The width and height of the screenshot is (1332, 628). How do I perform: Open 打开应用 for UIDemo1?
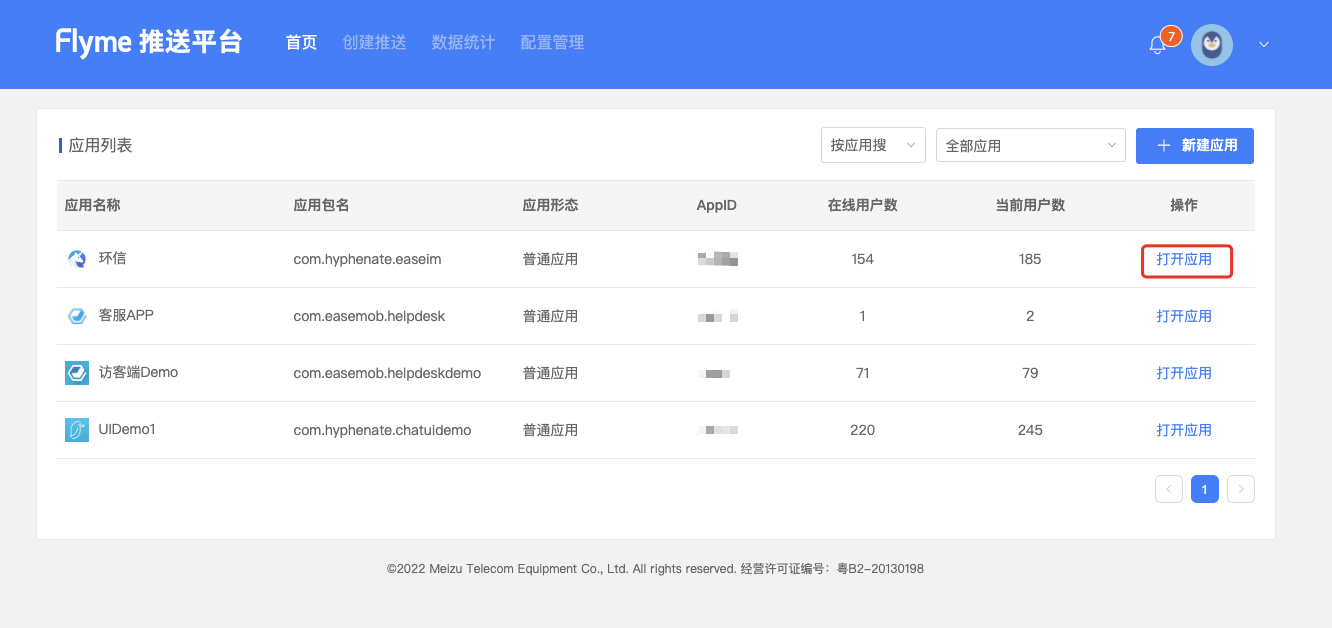pos(1184,430)
